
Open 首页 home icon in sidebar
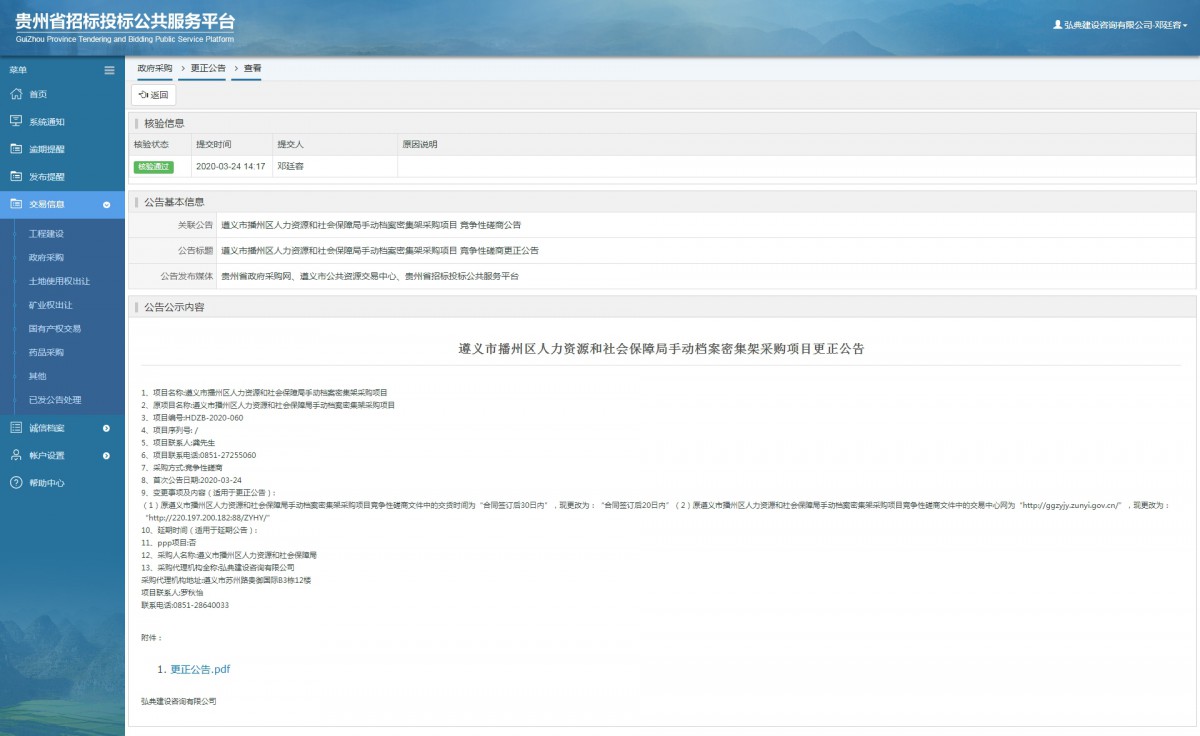(x=16, y=94)
